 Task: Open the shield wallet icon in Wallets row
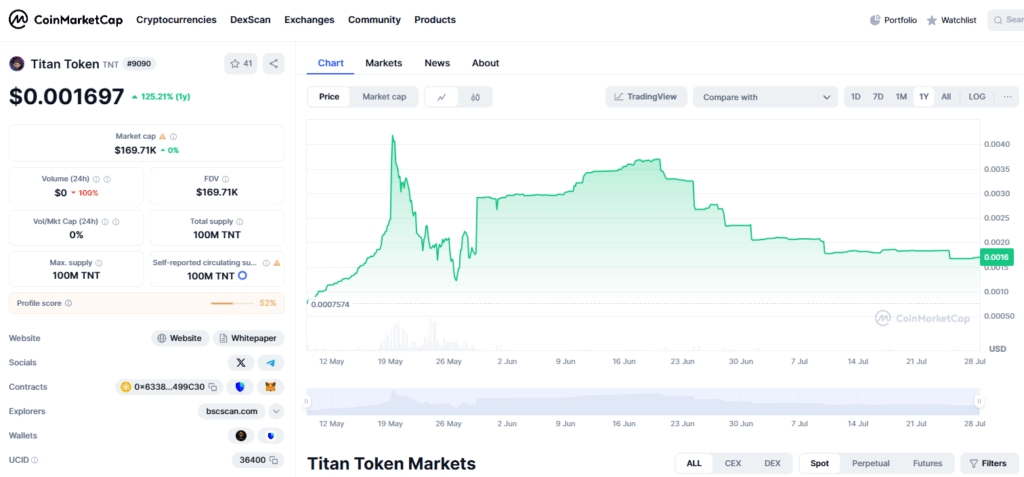(x=270, y=436)
